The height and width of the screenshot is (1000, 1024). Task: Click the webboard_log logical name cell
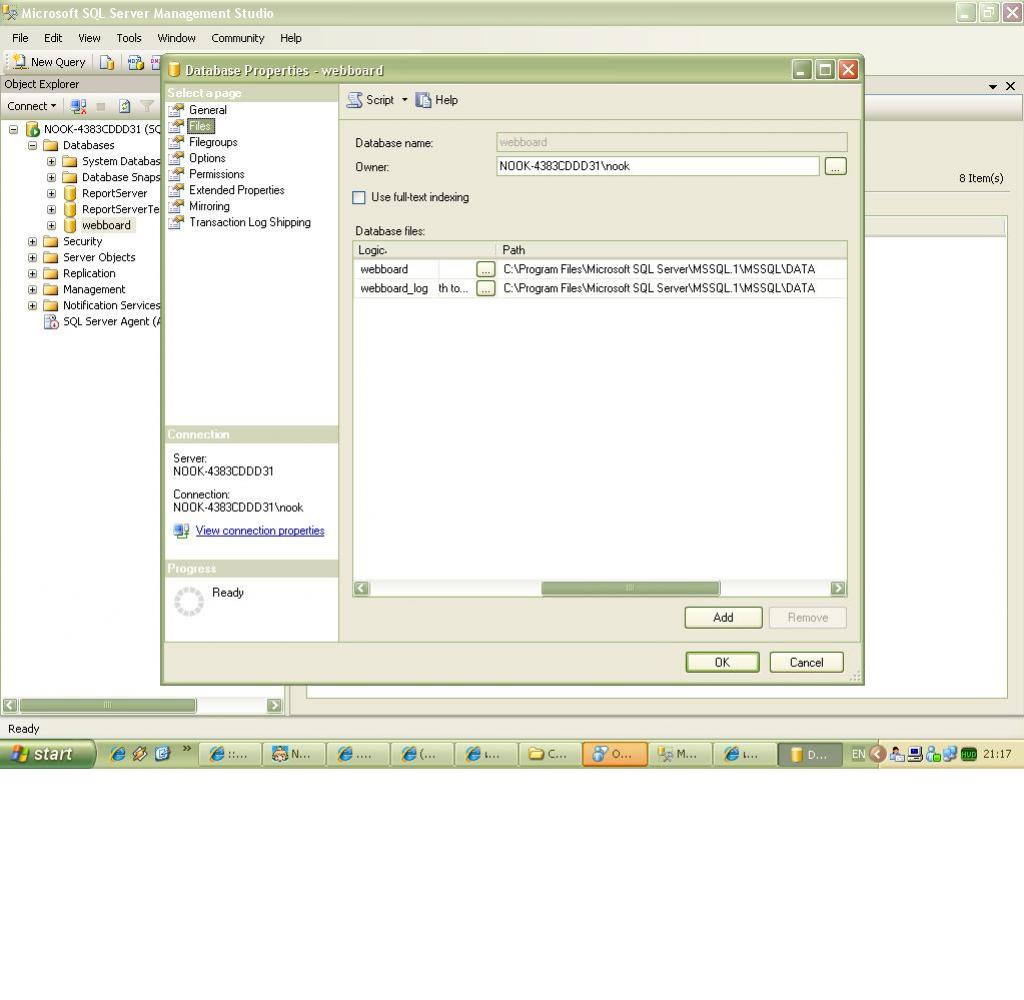394,288
